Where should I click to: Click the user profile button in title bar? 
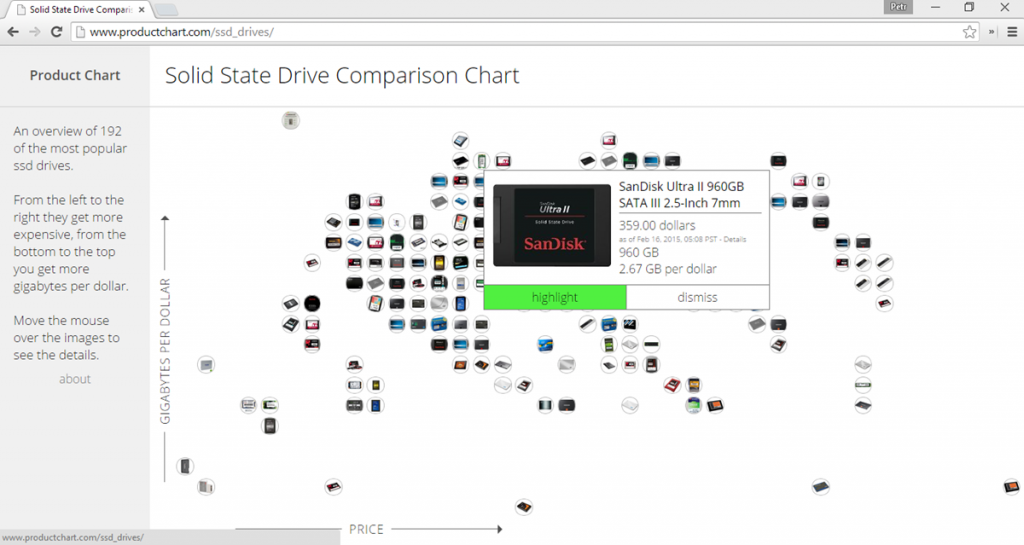[x=899, y=7]
